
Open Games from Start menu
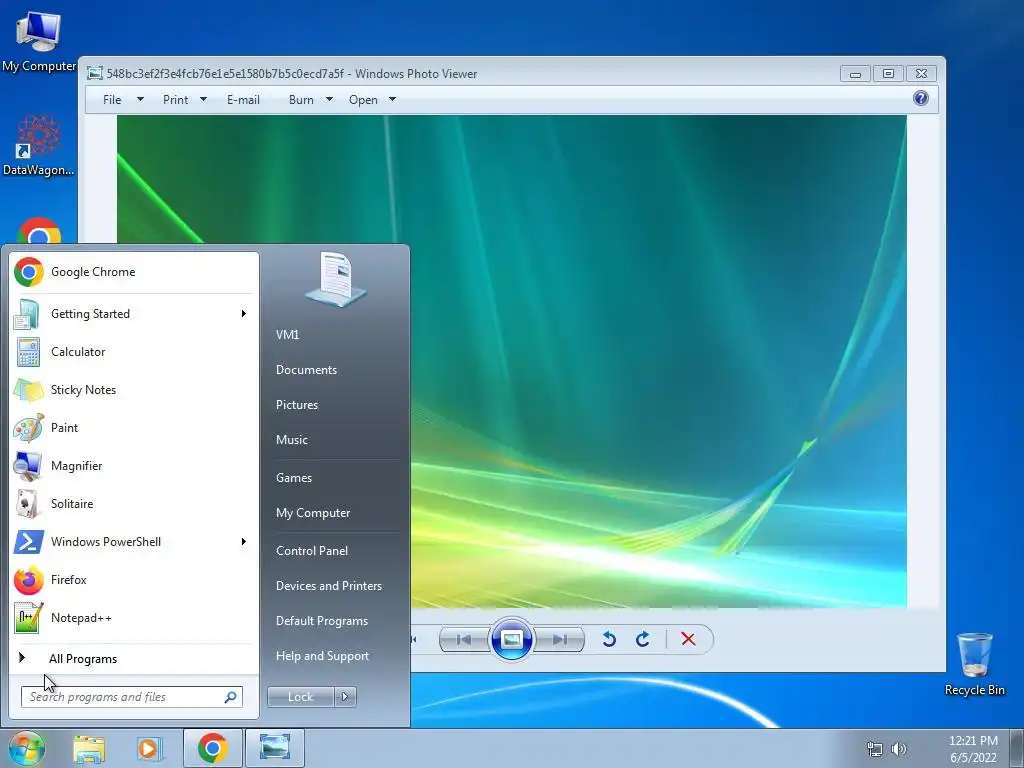tap(336, 477)
